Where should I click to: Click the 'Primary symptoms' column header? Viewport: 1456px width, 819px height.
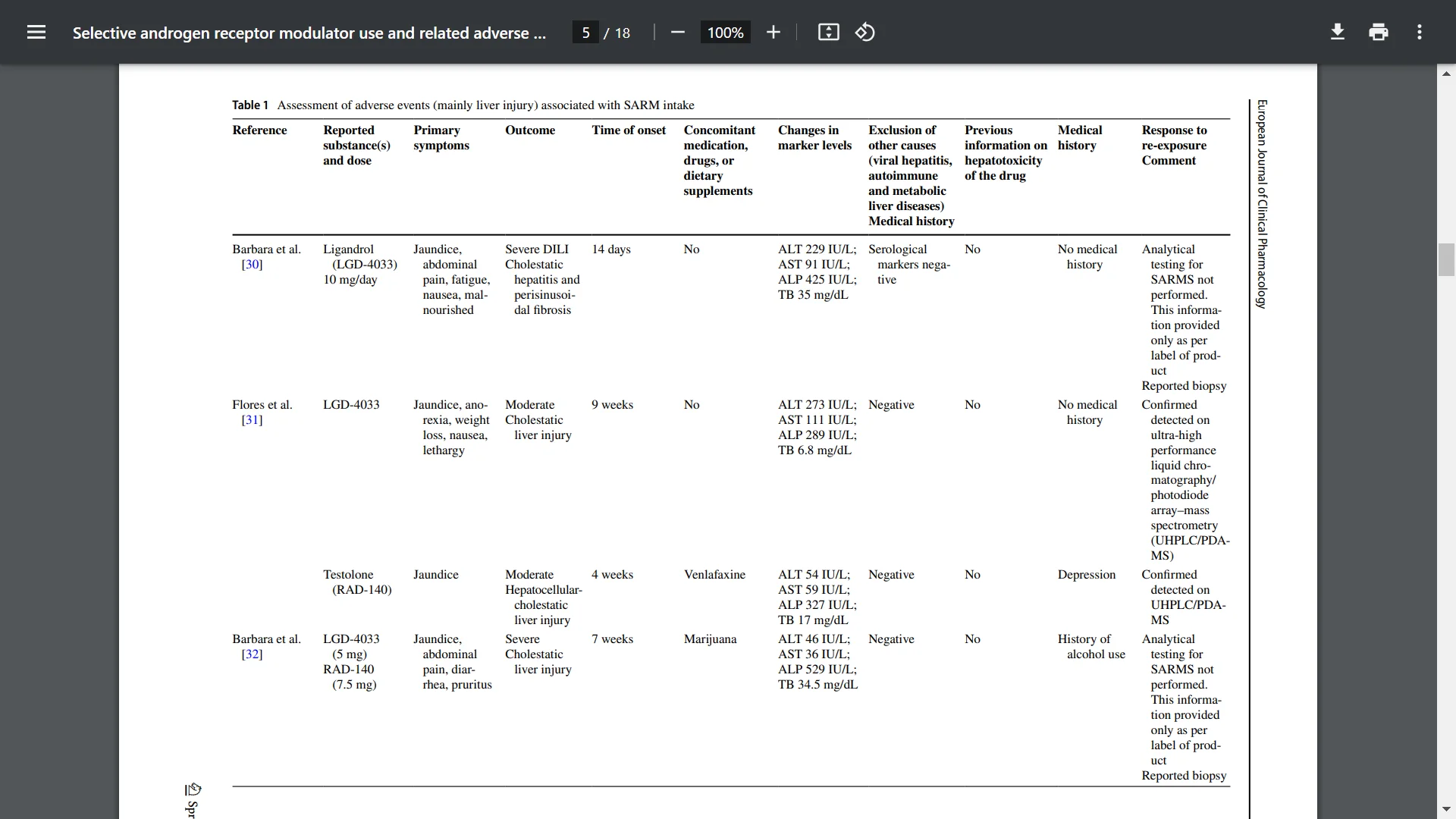(441, 138)
